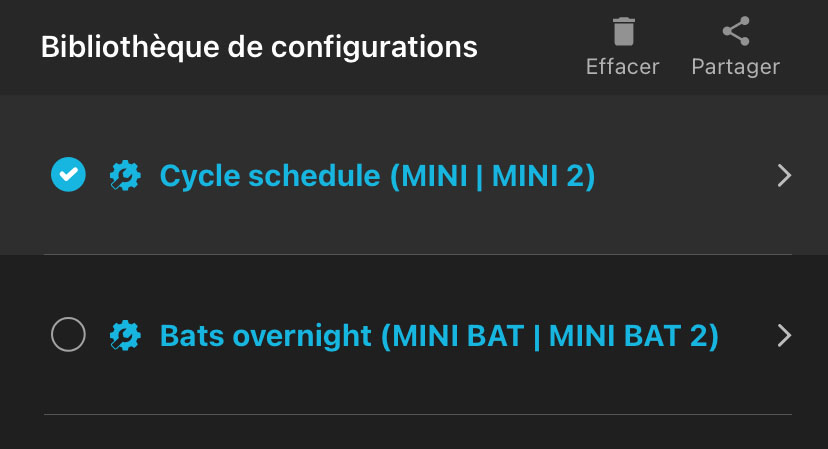Click the empty area below Bats overnight
Screen dimensions: 828x449
tap(400, 433)
